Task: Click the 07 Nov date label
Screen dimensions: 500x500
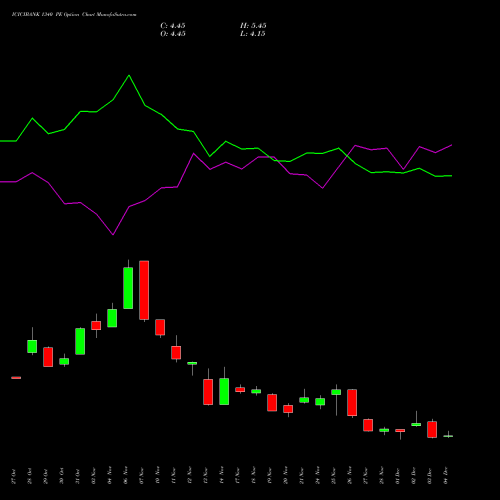Action: [x=142, y=475]
